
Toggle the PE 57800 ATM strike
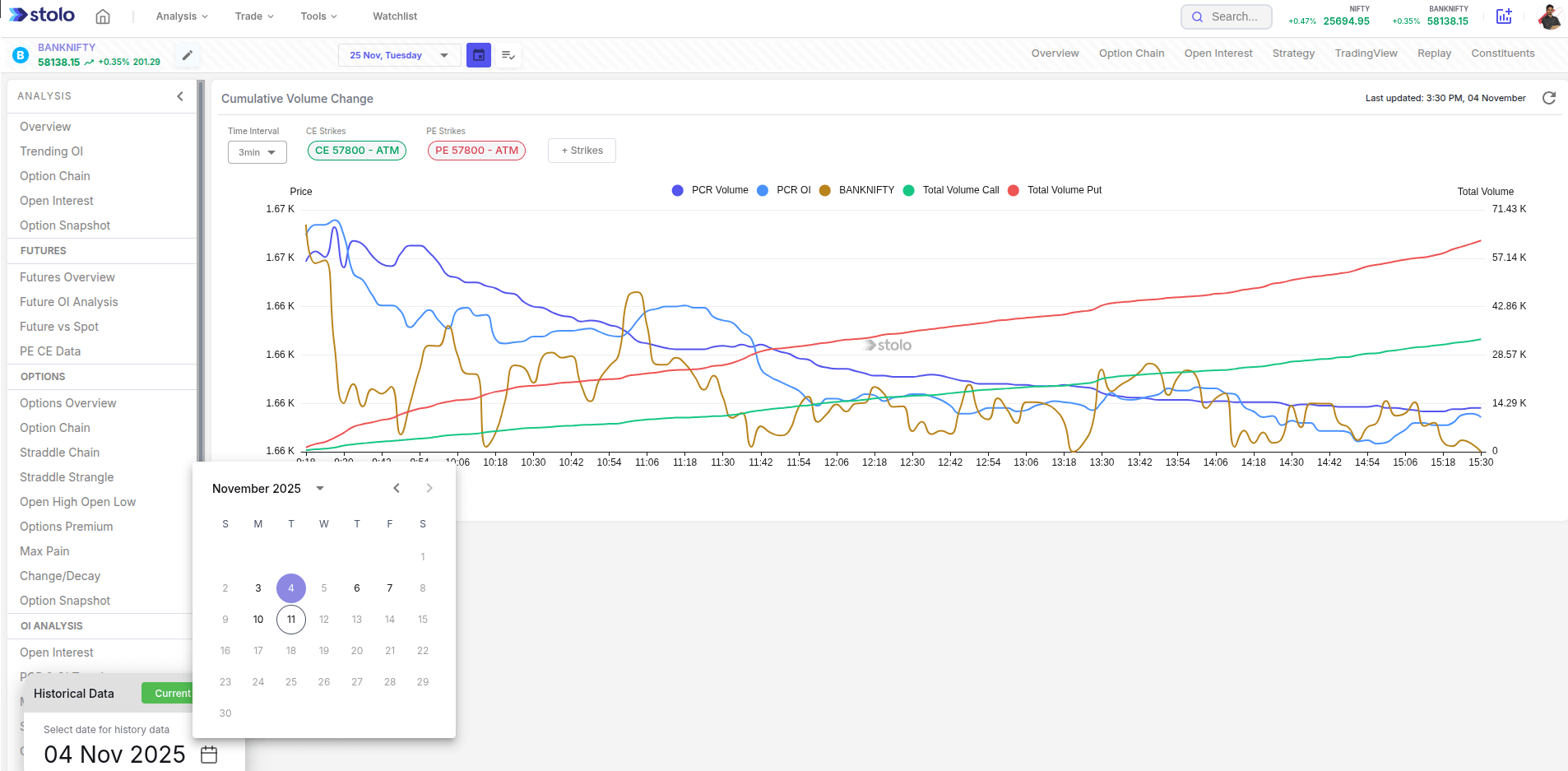click(476, 150)
